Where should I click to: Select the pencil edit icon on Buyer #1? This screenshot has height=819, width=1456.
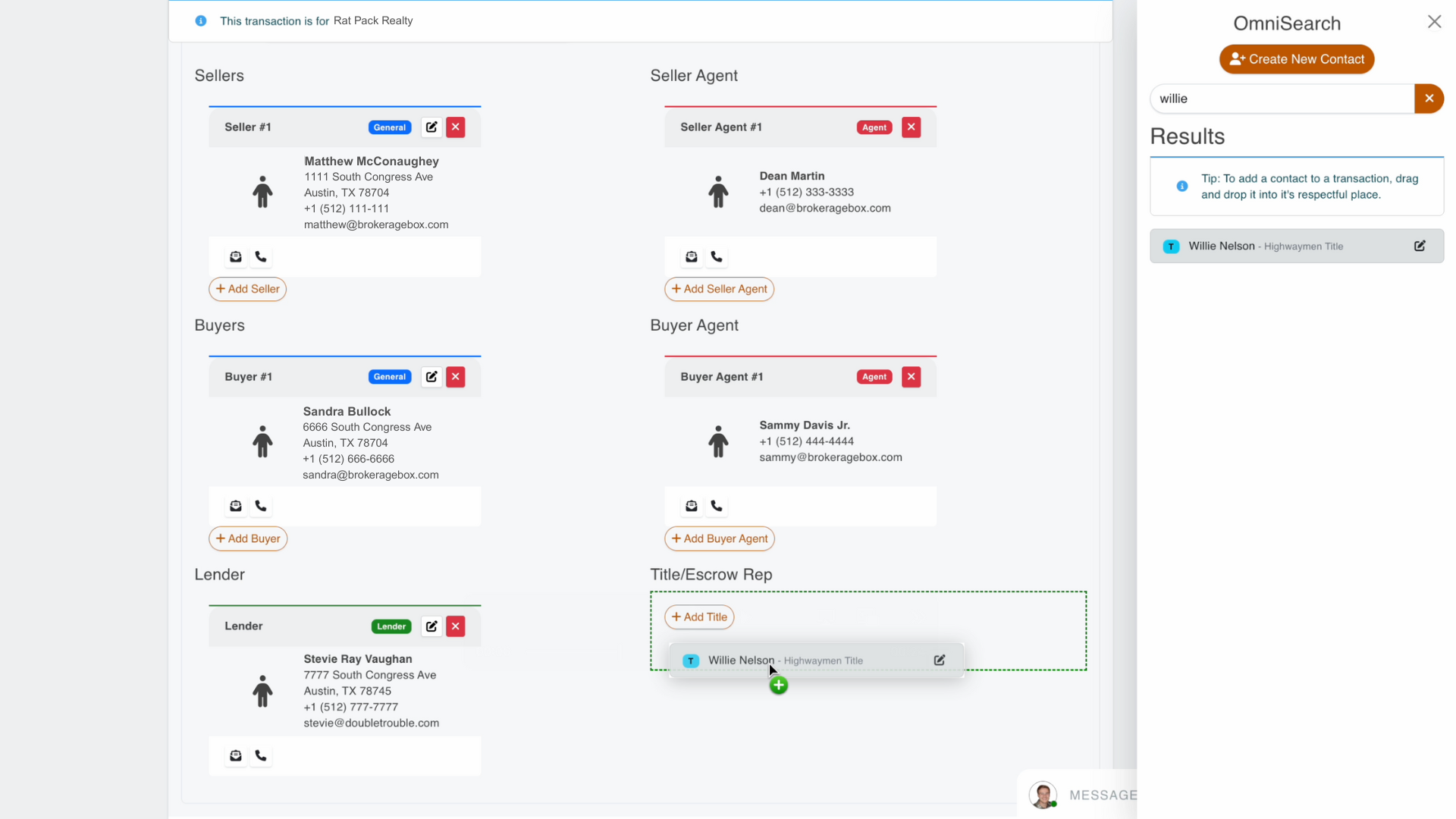(431, 376)
